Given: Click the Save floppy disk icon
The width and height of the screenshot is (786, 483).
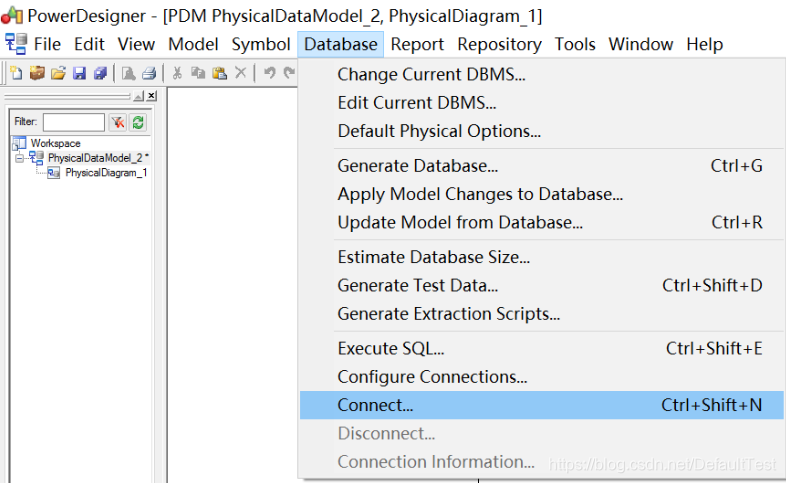Looking at the screenshot, I should (x=79, y=73).
